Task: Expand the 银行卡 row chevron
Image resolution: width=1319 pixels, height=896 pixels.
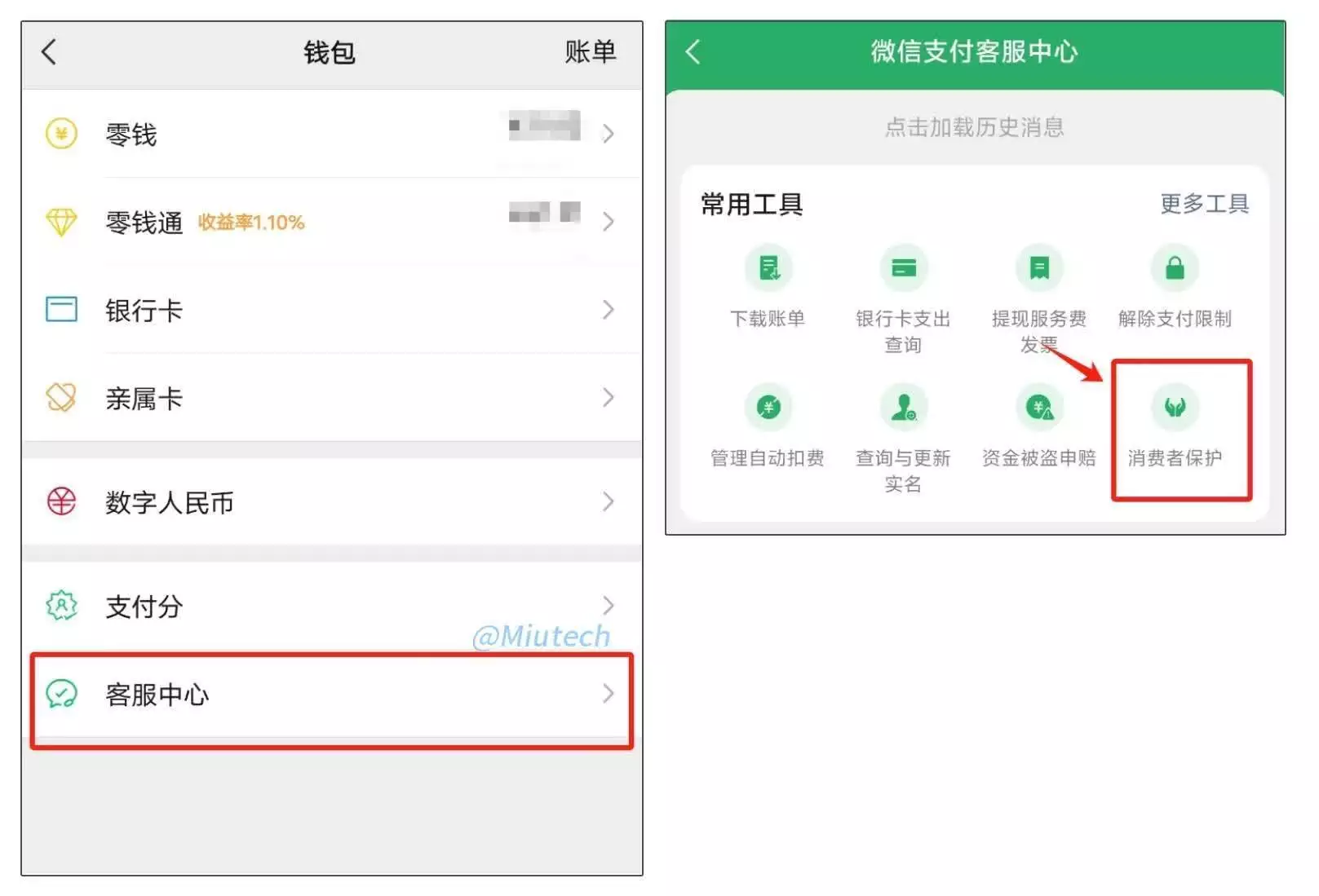Action: tap(608, 310)
